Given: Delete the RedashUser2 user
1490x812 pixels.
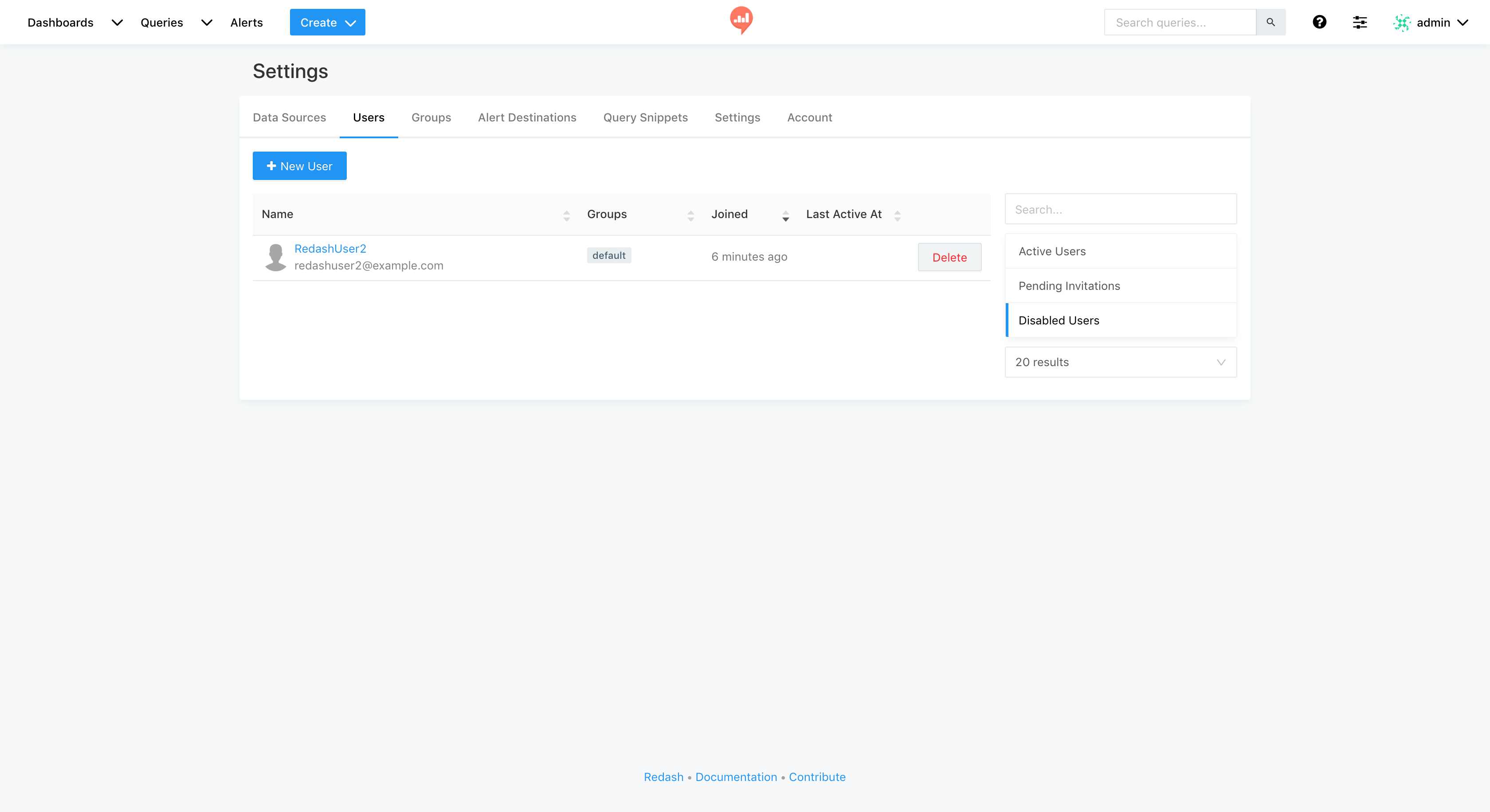Looking at the screenshot, I should pos(949,257).
